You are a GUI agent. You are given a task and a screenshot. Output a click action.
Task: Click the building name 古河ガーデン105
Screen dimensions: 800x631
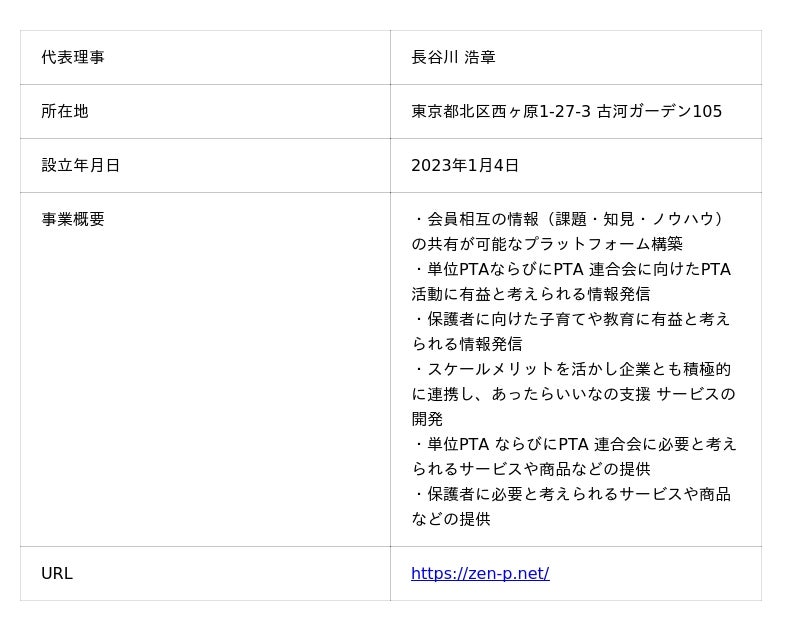click(659, 111)
